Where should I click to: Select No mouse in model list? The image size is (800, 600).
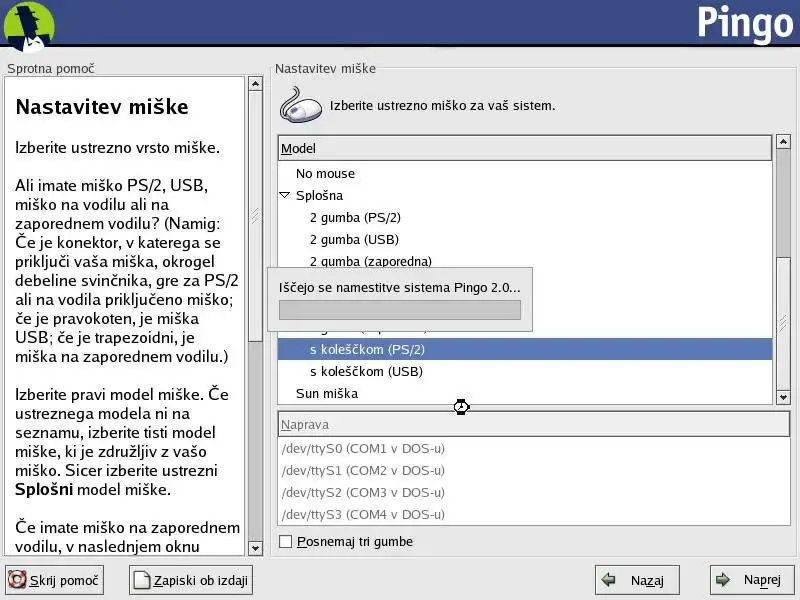[524, 173]
